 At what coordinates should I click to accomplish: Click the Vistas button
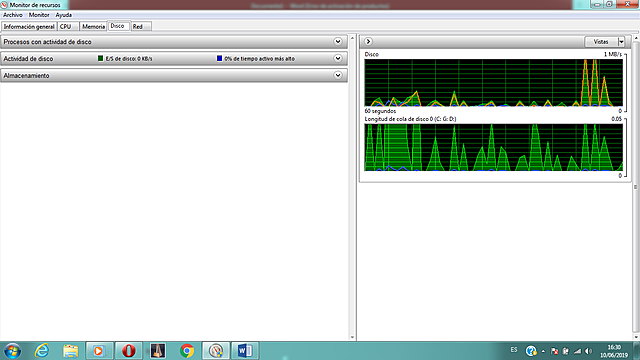point(601,42)
